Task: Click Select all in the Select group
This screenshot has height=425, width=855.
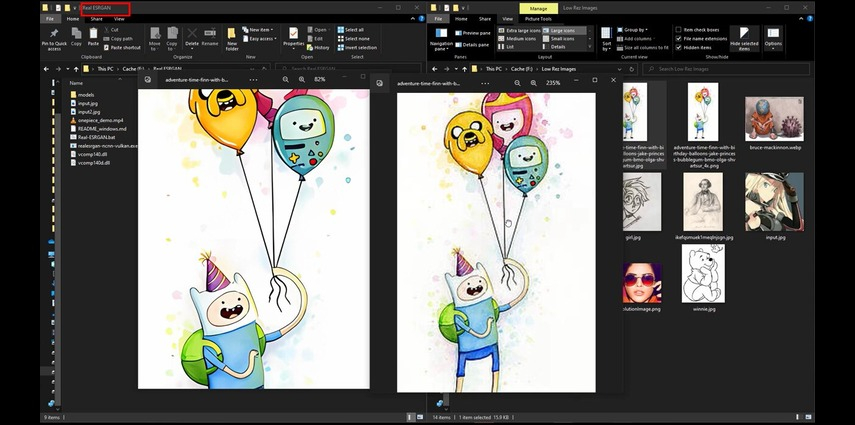Action: coord(350,30)
